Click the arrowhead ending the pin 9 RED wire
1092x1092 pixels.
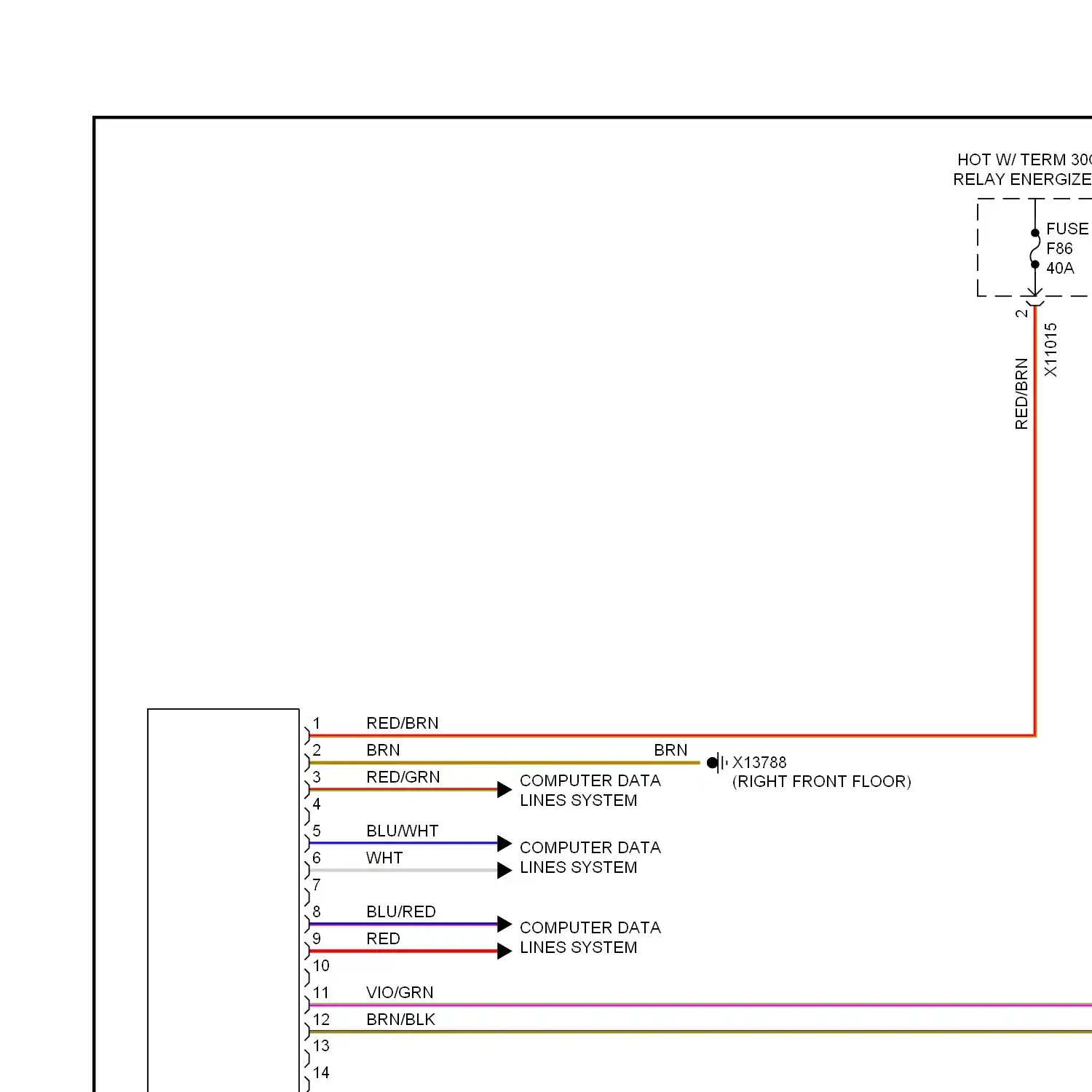pos(505,951)
